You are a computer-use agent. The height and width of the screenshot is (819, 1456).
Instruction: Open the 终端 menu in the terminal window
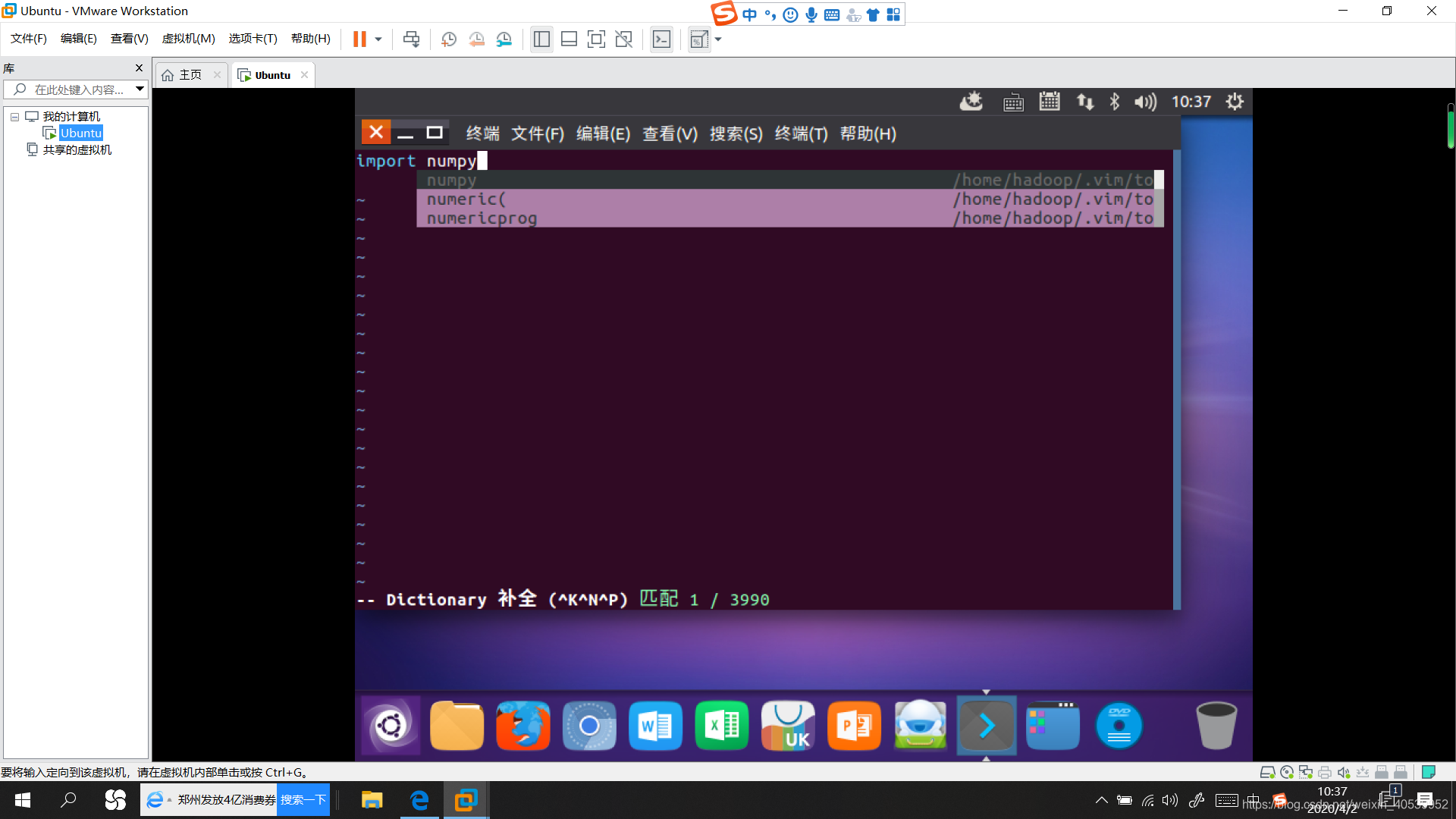[482, 133]
